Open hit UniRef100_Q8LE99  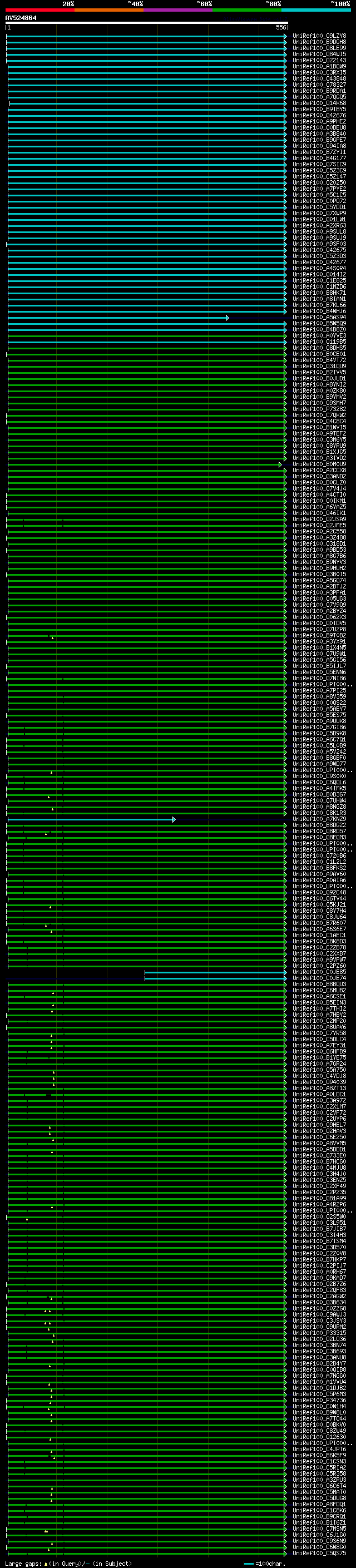click(x=319, y=48)
